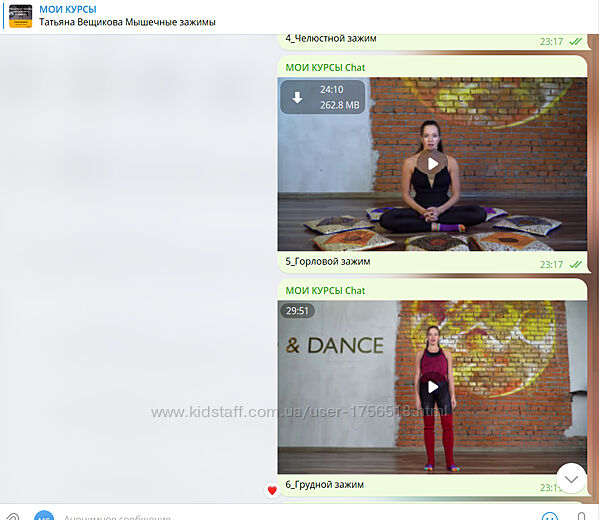This screenshot has width=600, height=520.
Task: Click the pinned text Татьяна Вещикова Мышечные зажимы
Action: click(127, 22)
